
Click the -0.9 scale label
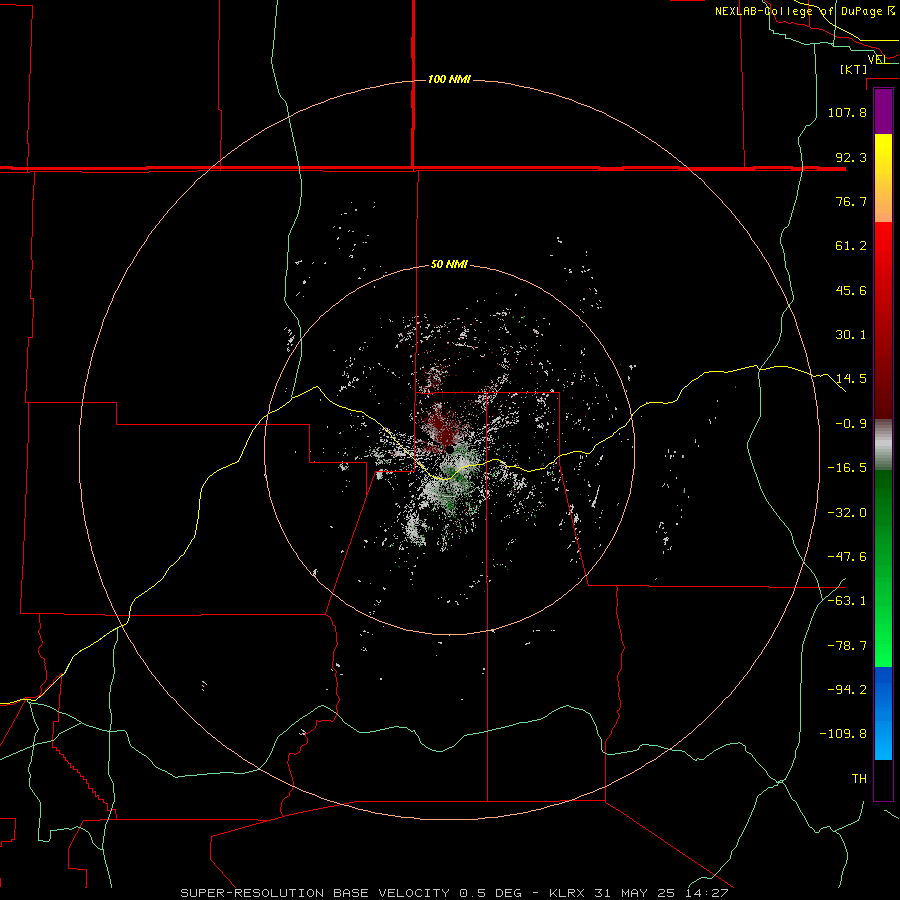point(851,424)
